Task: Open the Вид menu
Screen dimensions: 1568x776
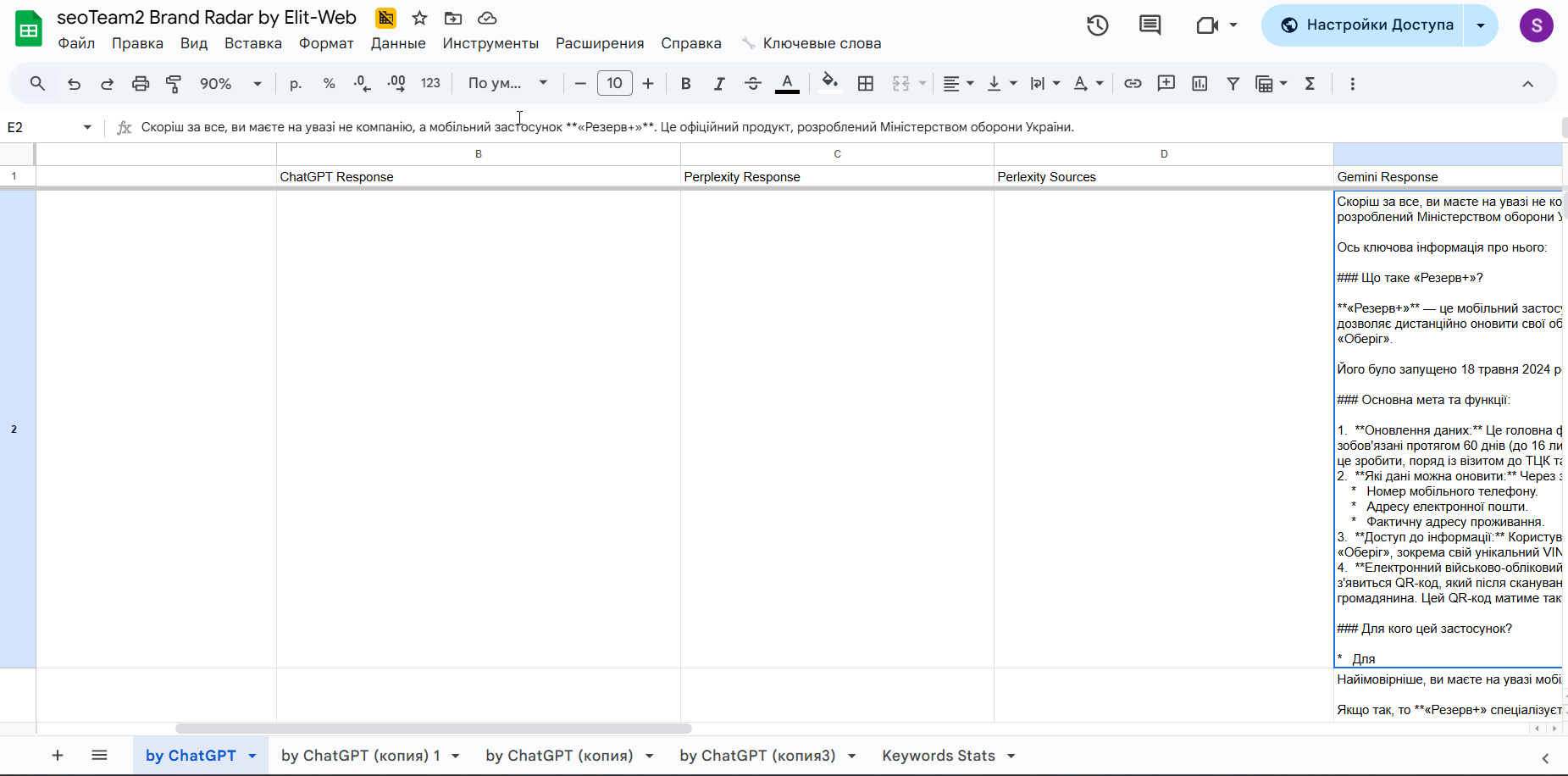Action: [x=194, y=43]
